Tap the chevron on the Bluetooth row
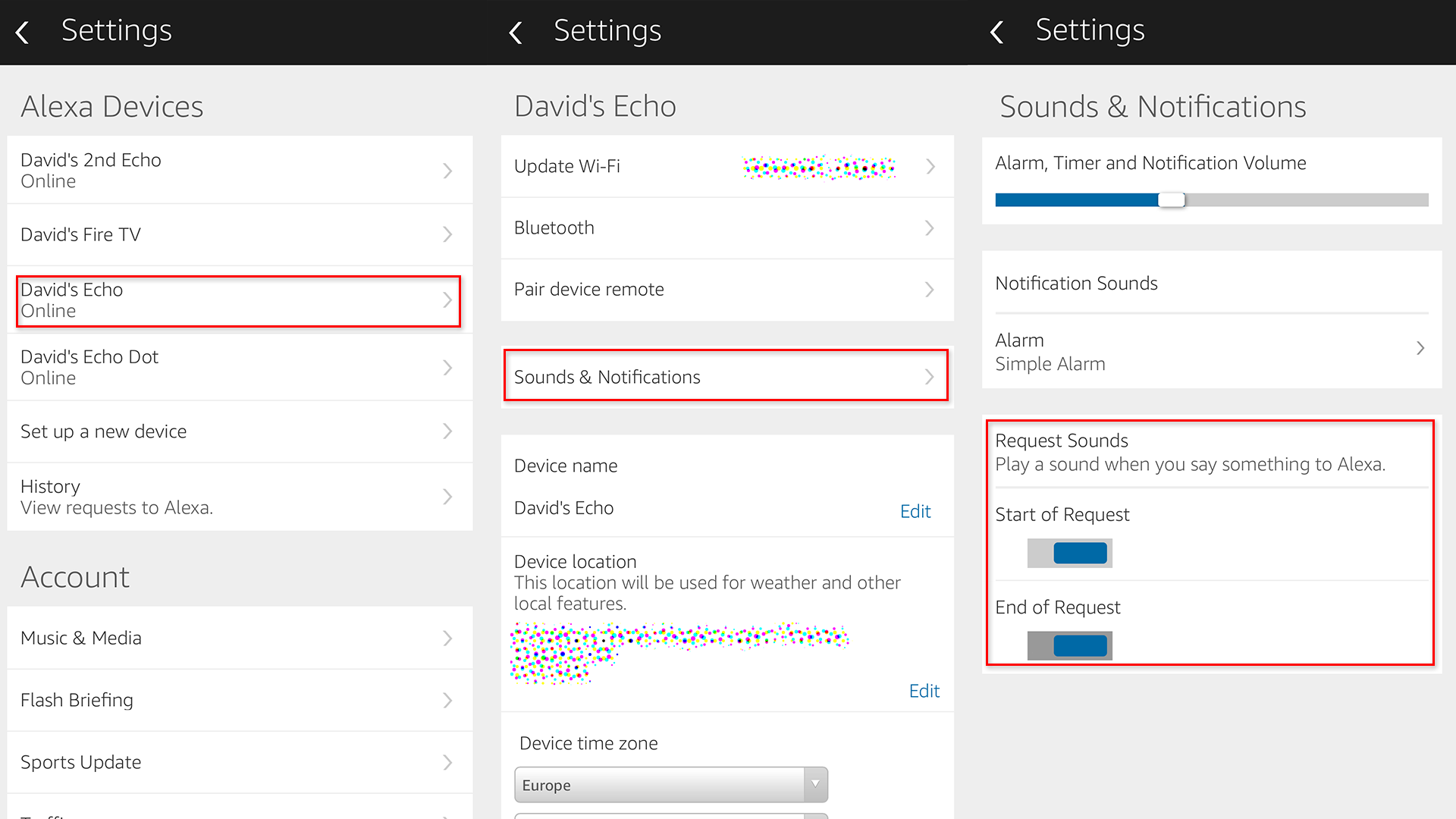Screen dimensions: 1456x819 click(930, 228)
